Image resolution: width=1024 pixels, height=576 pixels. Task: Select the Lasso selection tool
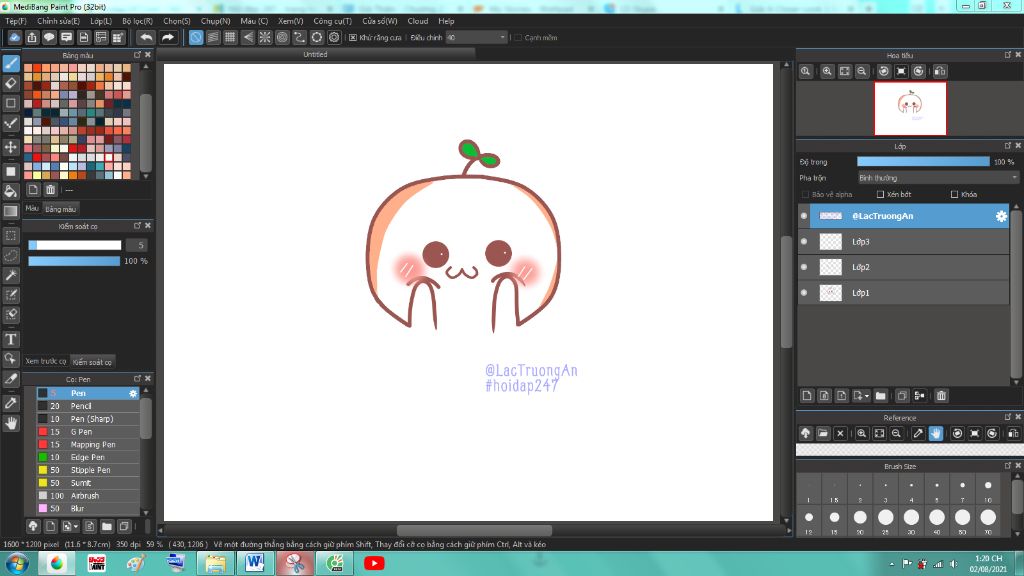pos(11,255)
